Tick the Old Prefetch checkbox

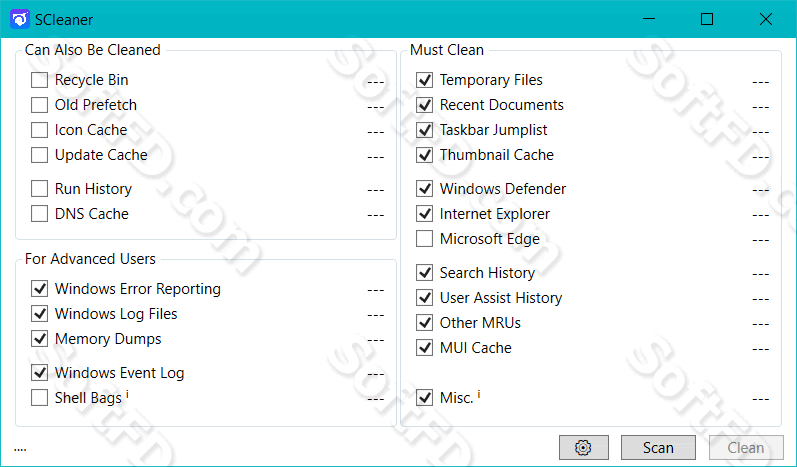[40, 105]
